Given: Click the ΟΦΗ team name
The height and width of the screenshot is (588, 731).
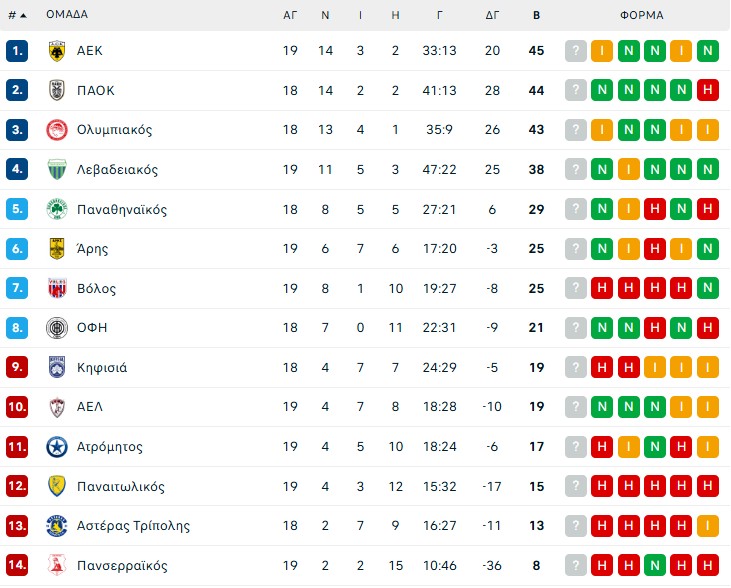Looking at the screenshot, I should pos(92,328).
